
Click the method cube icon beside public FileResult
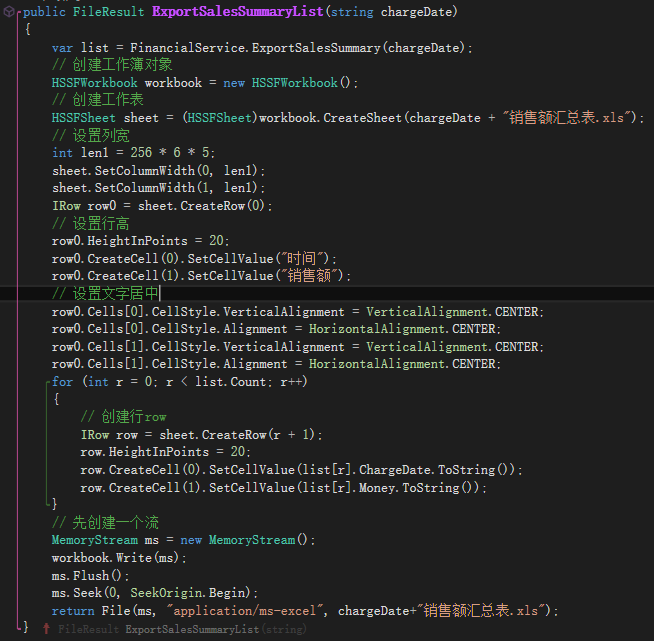8,12
